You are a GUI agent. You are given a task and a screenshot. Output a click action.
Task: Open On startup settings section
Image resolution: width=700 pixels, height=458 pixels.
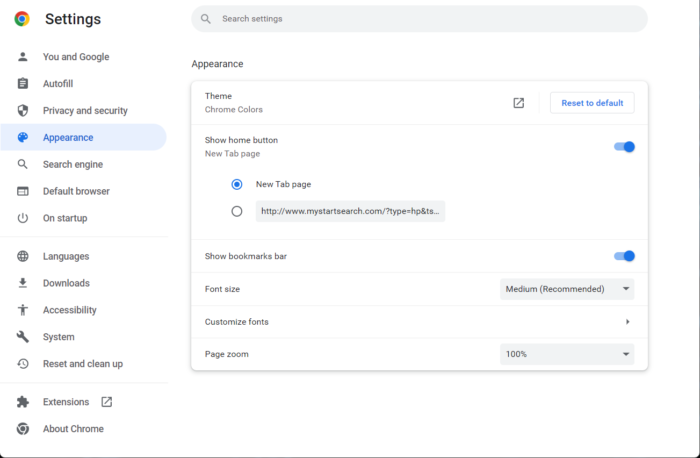[65, 218]
